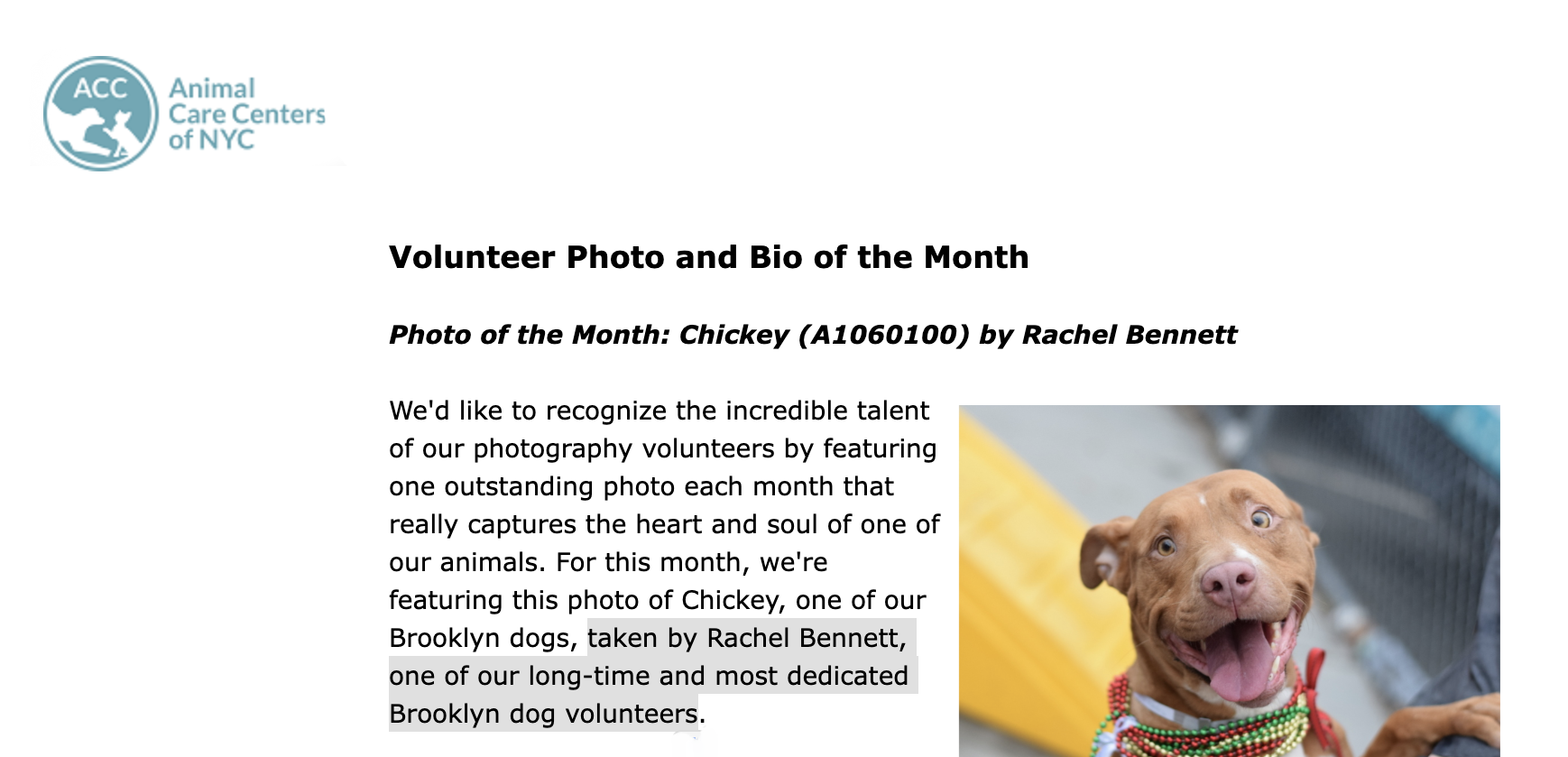Image resolution: width=1568 pixels, height=757 pixels.
Task: Click 'of NYC' in the logo text
Action: tap(211, 140)
